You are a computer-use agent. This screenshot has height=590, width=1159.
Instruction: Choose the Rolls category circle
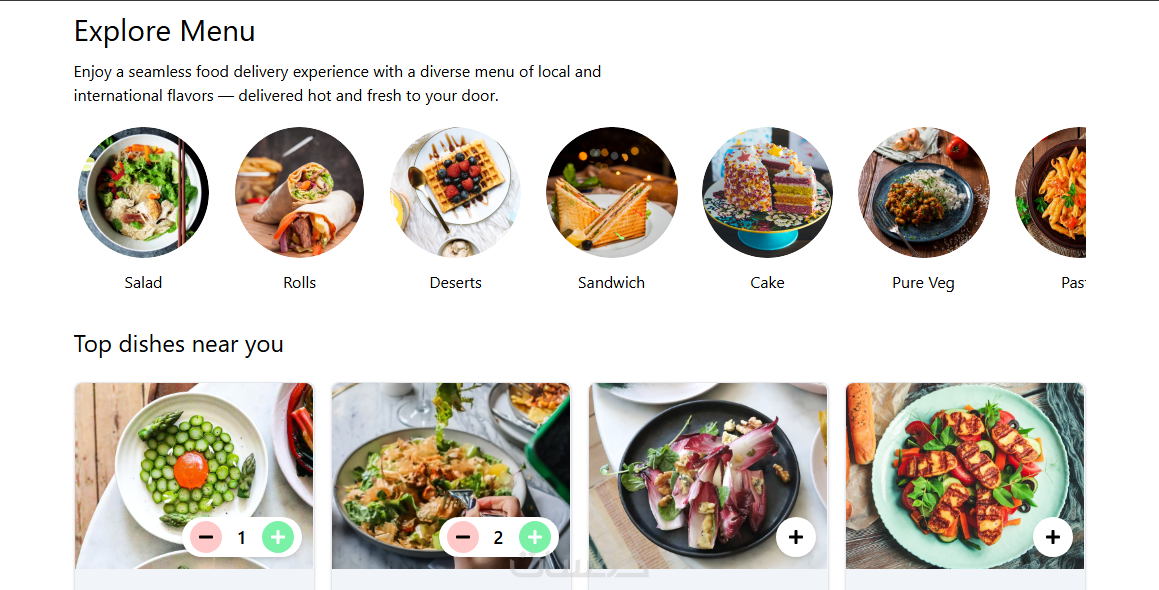pos(299,193)
